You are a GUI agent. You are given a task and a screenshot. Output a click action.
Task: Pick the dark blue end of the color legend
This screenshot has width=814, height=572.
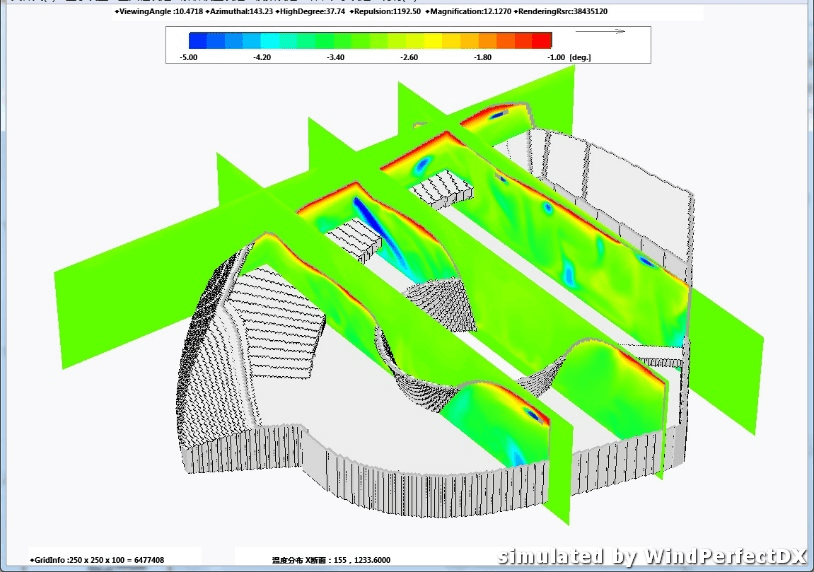coord(198,41)
